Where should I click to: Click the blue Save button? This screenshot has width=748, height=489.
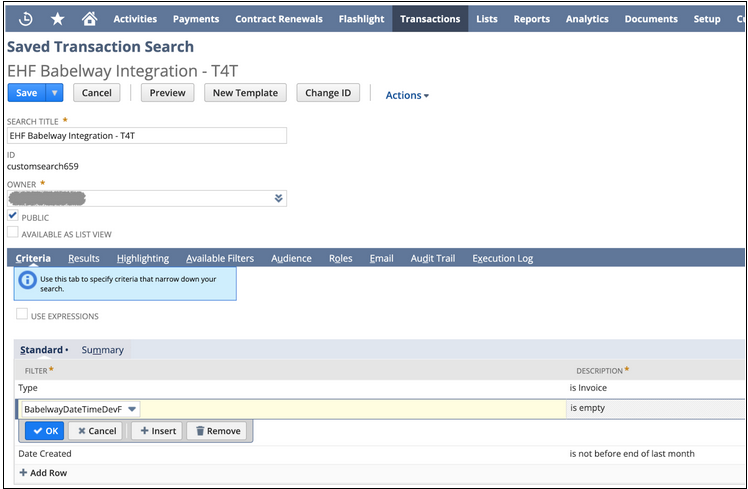click(x=27, y=93)
